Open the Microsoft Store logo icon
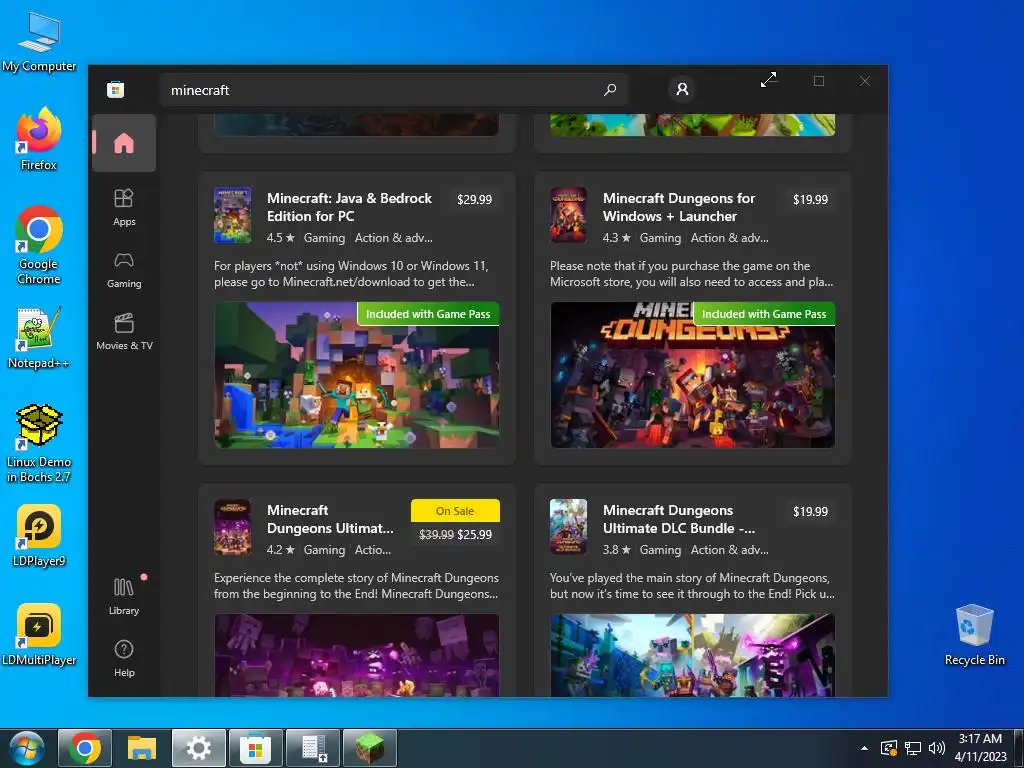 coord(116,89)
